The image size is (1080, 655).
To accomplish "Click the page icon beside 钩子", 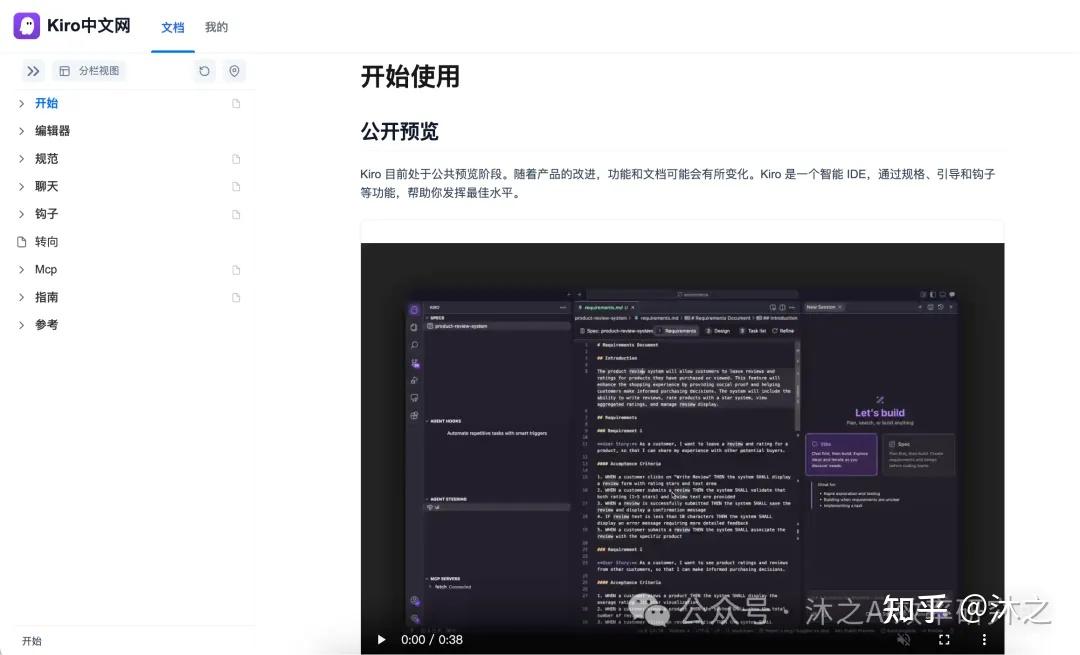I will click(236, 214).
